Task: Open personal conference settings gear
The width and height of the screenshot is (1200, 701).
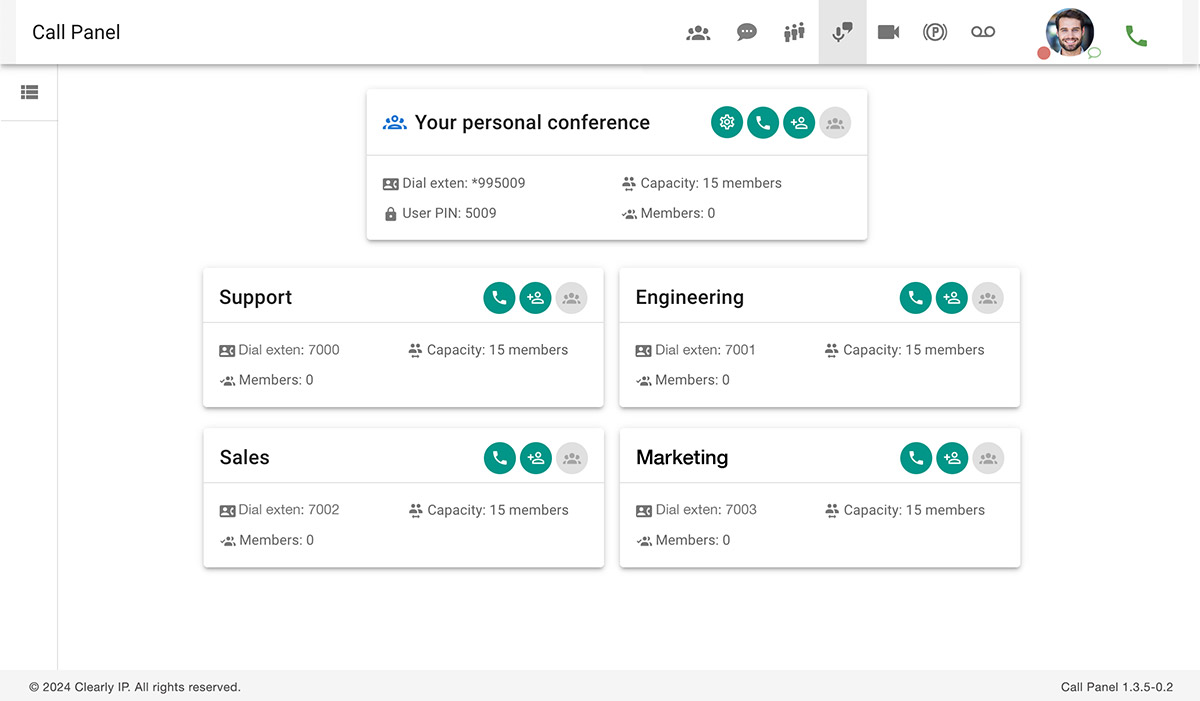Action: click(727, 123)
